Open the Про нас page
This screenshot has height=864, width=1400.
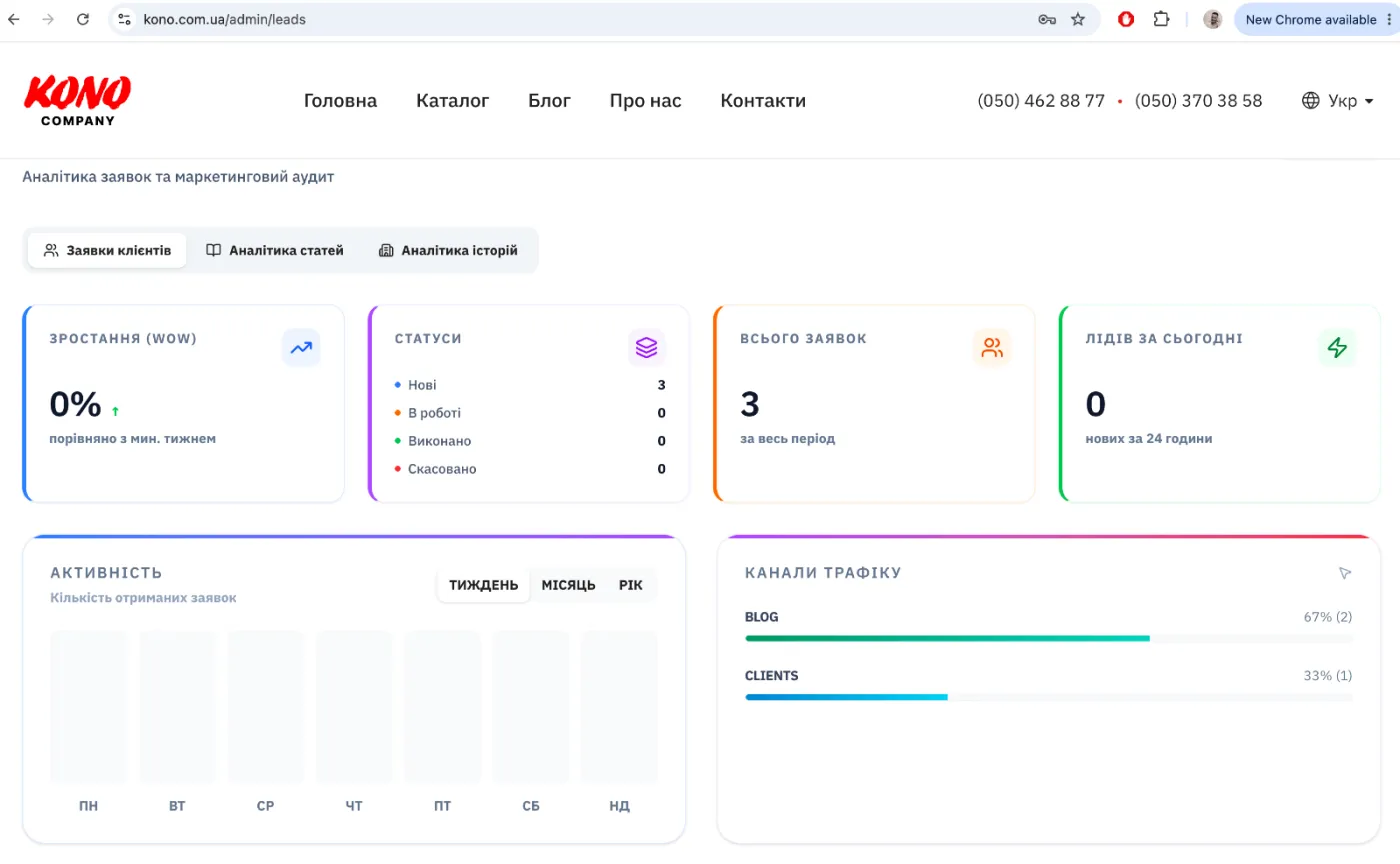[x=646, y=101]
